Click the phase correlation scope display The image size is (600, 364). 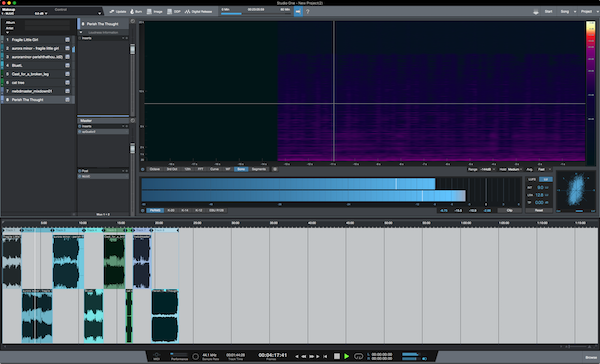tap(576, 191)
